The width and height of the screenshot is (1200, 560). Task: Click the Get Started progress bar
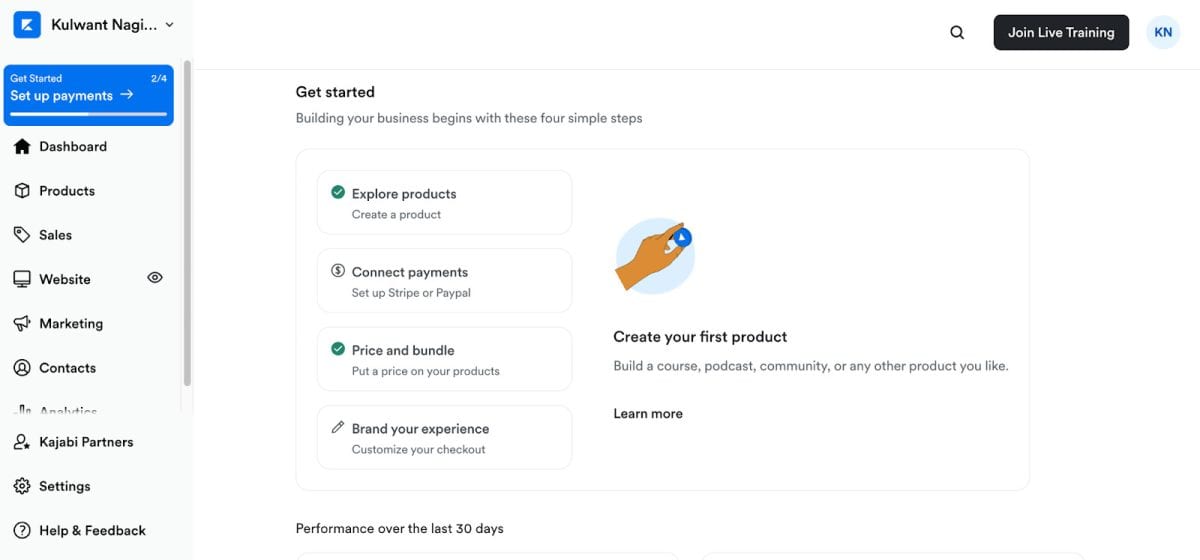click(88, 115)
